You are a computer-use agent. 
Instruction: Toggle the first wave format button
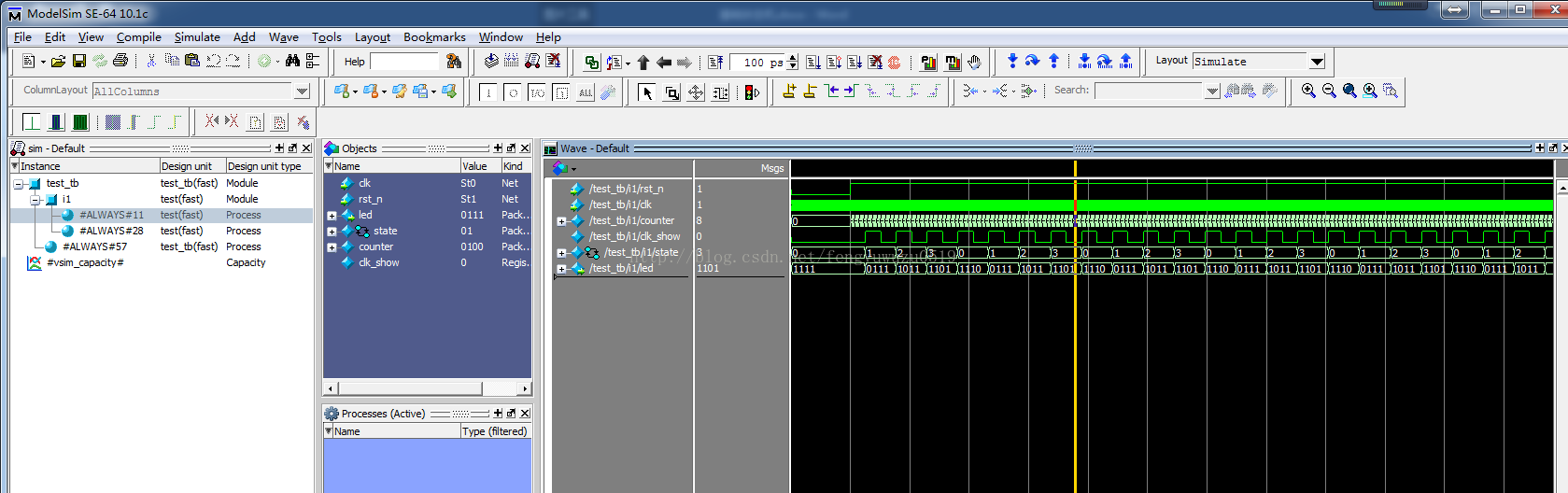click(31, 121)
